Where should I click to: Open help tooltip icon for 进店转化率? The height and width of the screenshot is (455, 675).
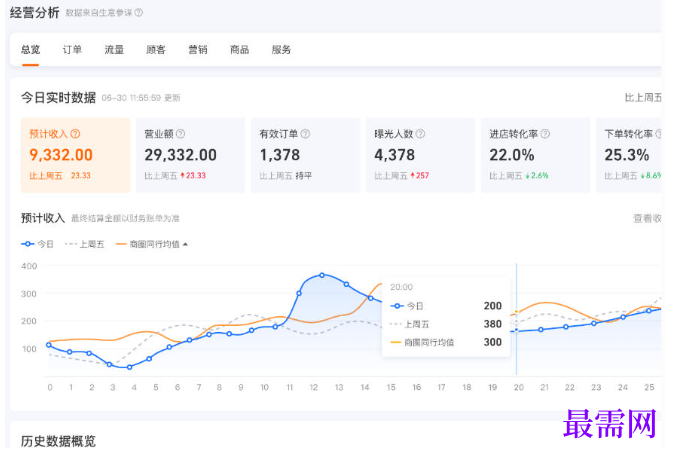pyautogui.click(x=545, y=134)
